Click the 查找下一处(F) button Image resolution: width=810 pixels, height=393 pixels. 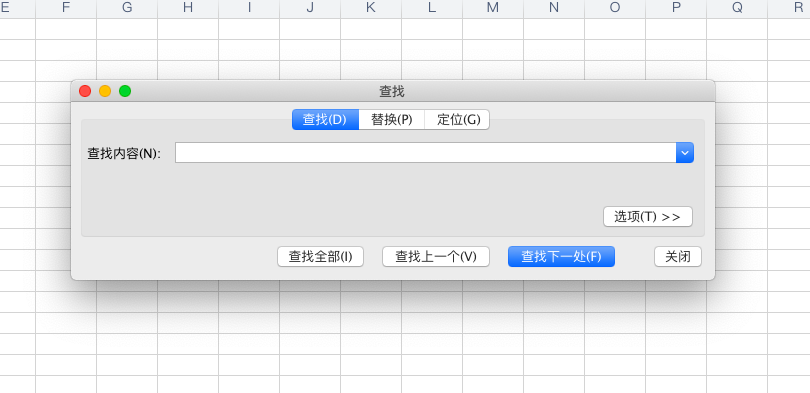tap(562, 257)
